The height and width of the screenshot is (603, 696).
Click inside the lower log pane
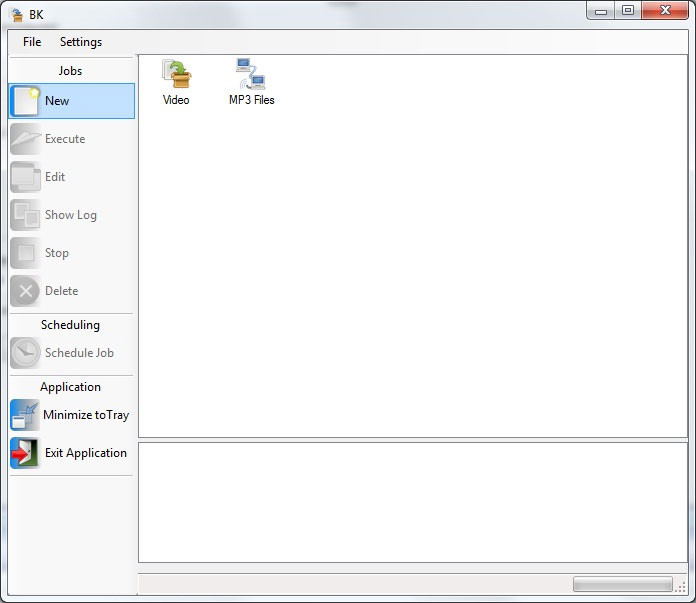tap(413, 502)
